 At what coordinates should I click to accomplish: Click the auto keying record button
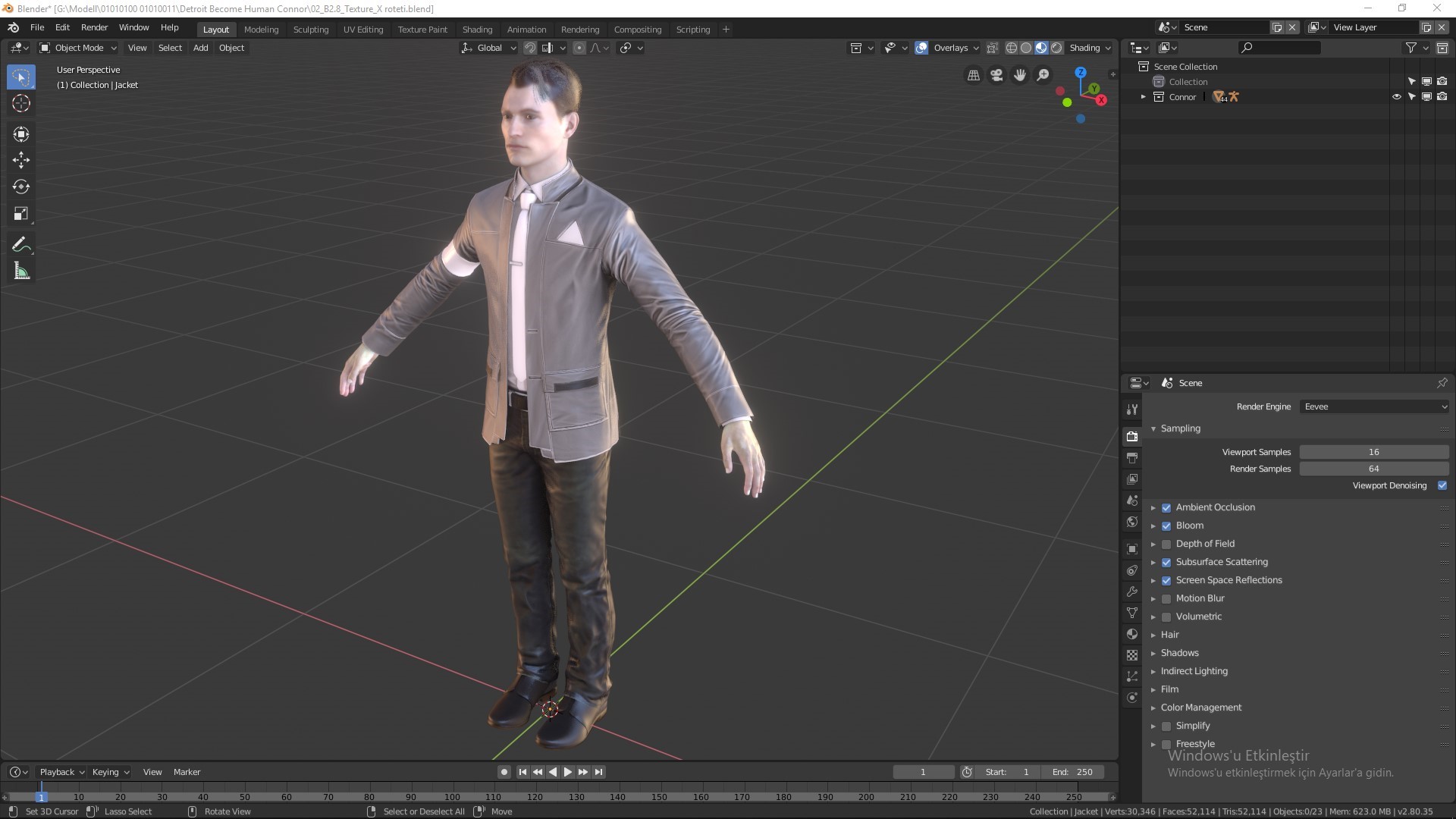pos(504,772)
